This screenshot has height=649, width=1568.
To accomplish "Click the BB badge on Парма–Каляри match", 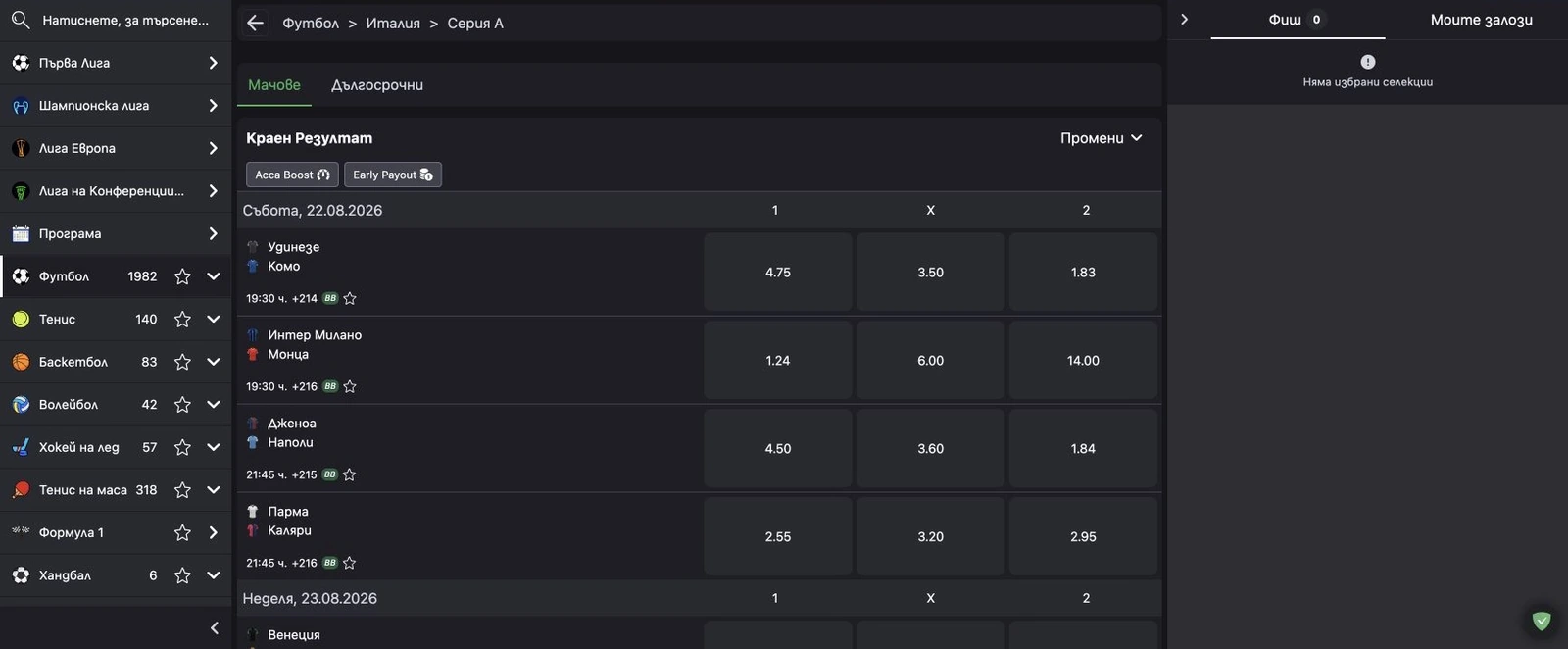I will coord(330,563).
